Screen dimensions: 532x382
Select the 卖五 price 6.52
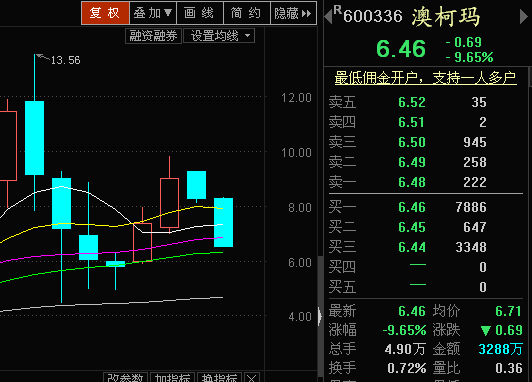pyautogui.click(x=412, y=102)
